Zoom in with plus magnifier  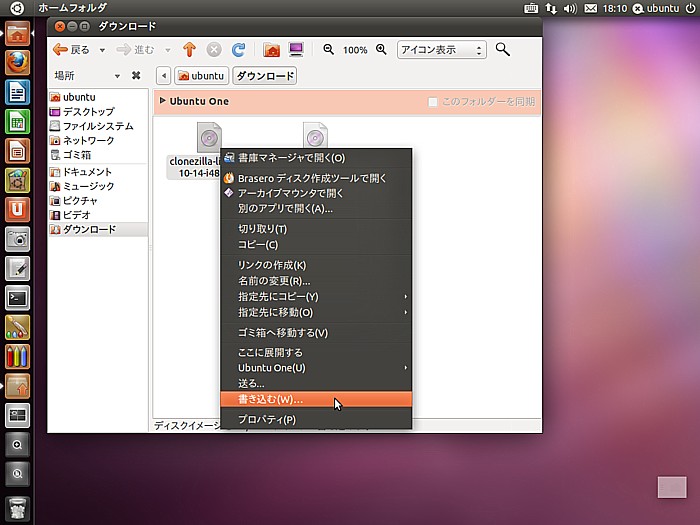point(381,50)
